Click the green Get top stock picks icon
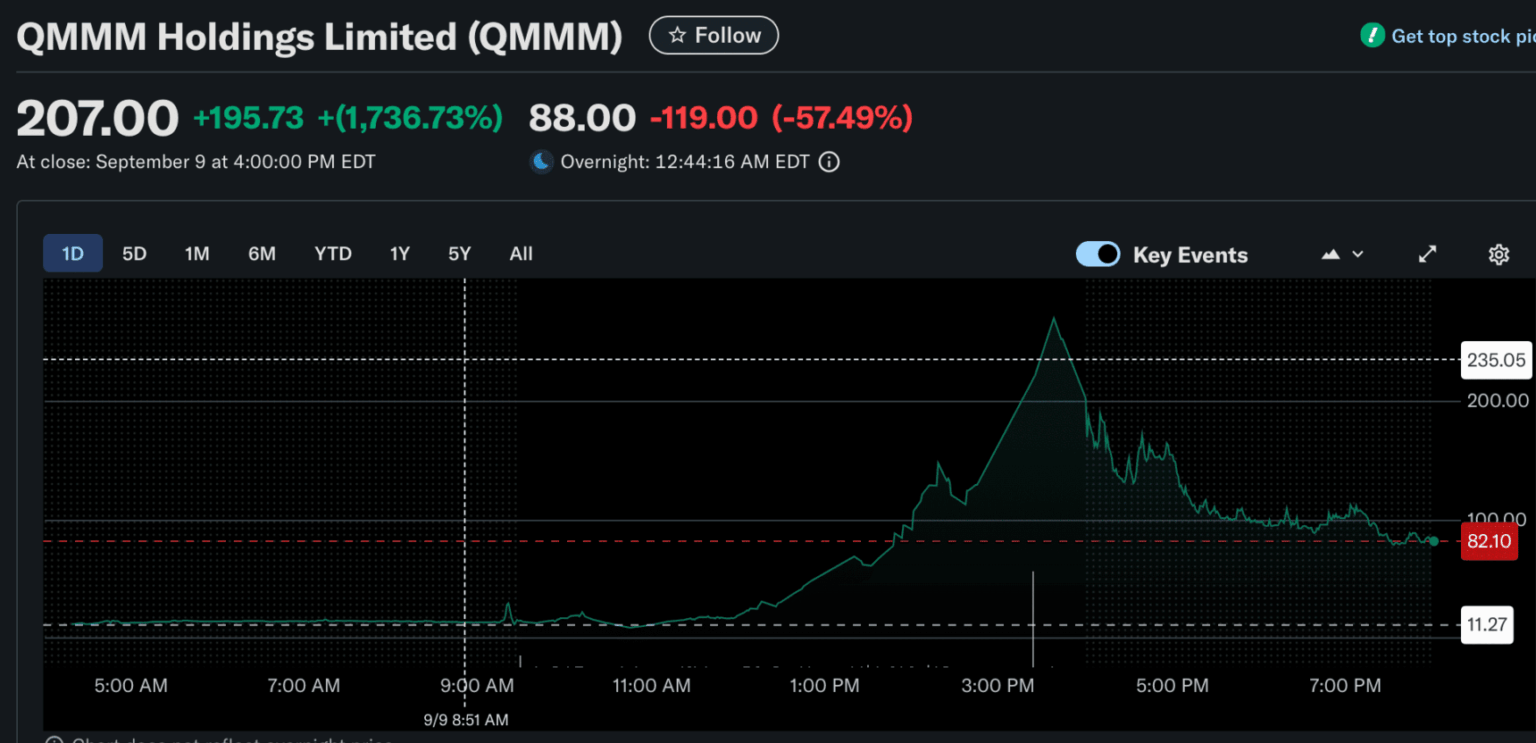This screenshot has width=1536, height=743. [1372, 35]
